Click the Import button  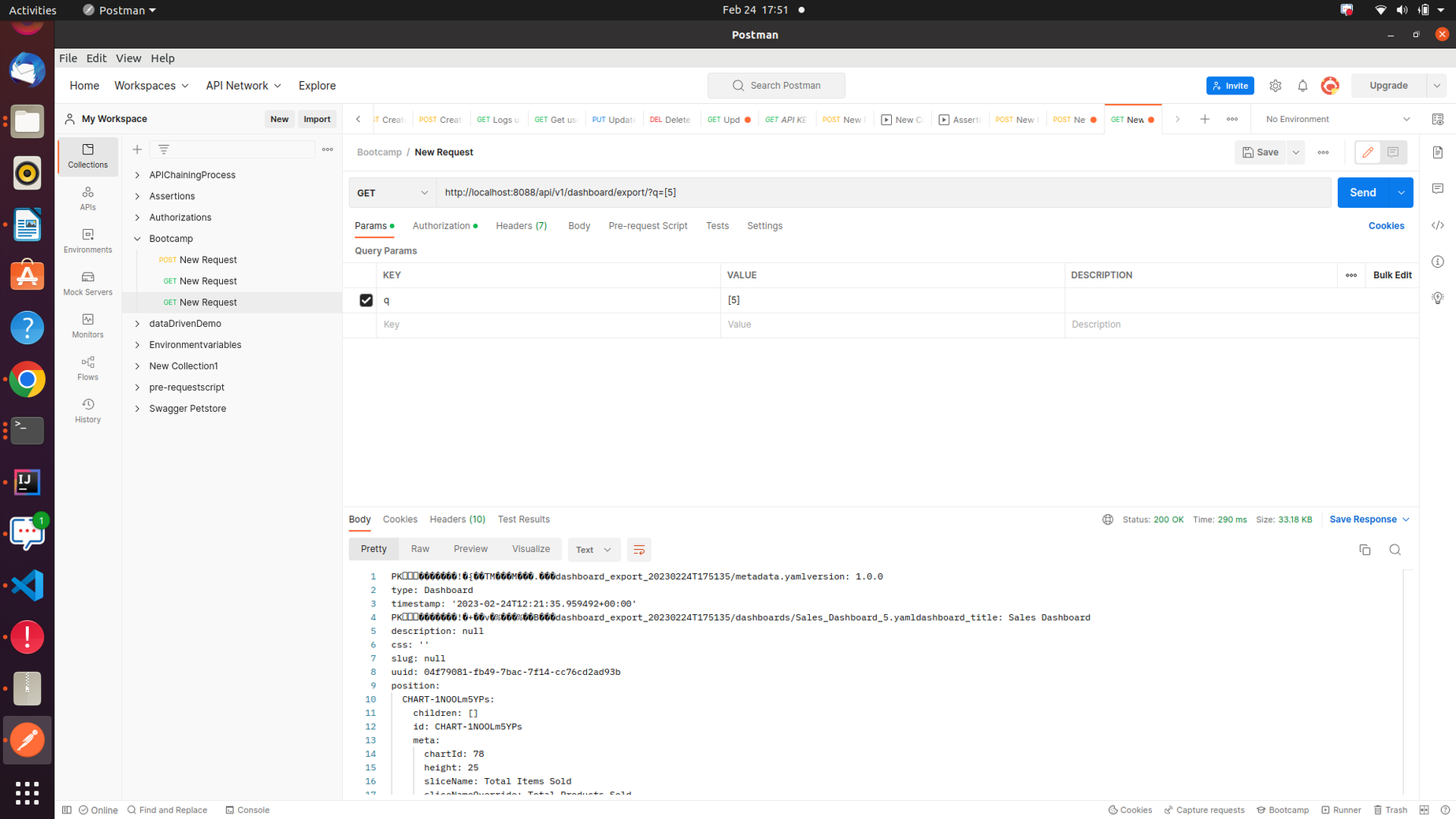point(317,119)
